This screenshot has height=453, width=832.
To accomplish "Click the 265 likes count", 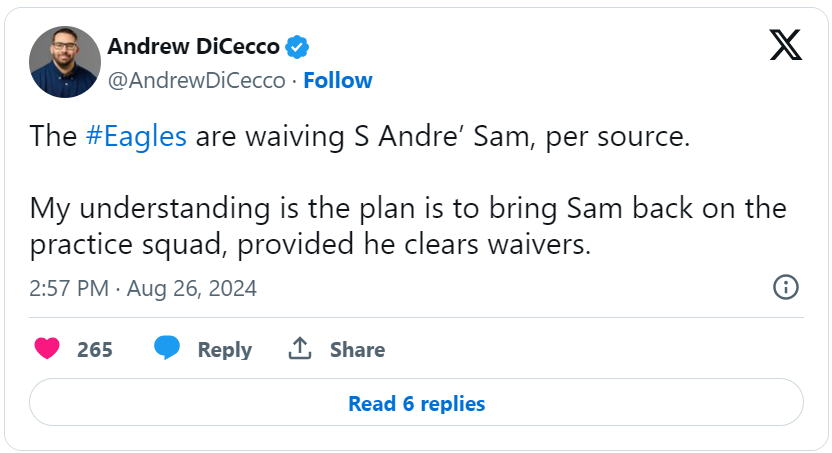I will 95,350.
